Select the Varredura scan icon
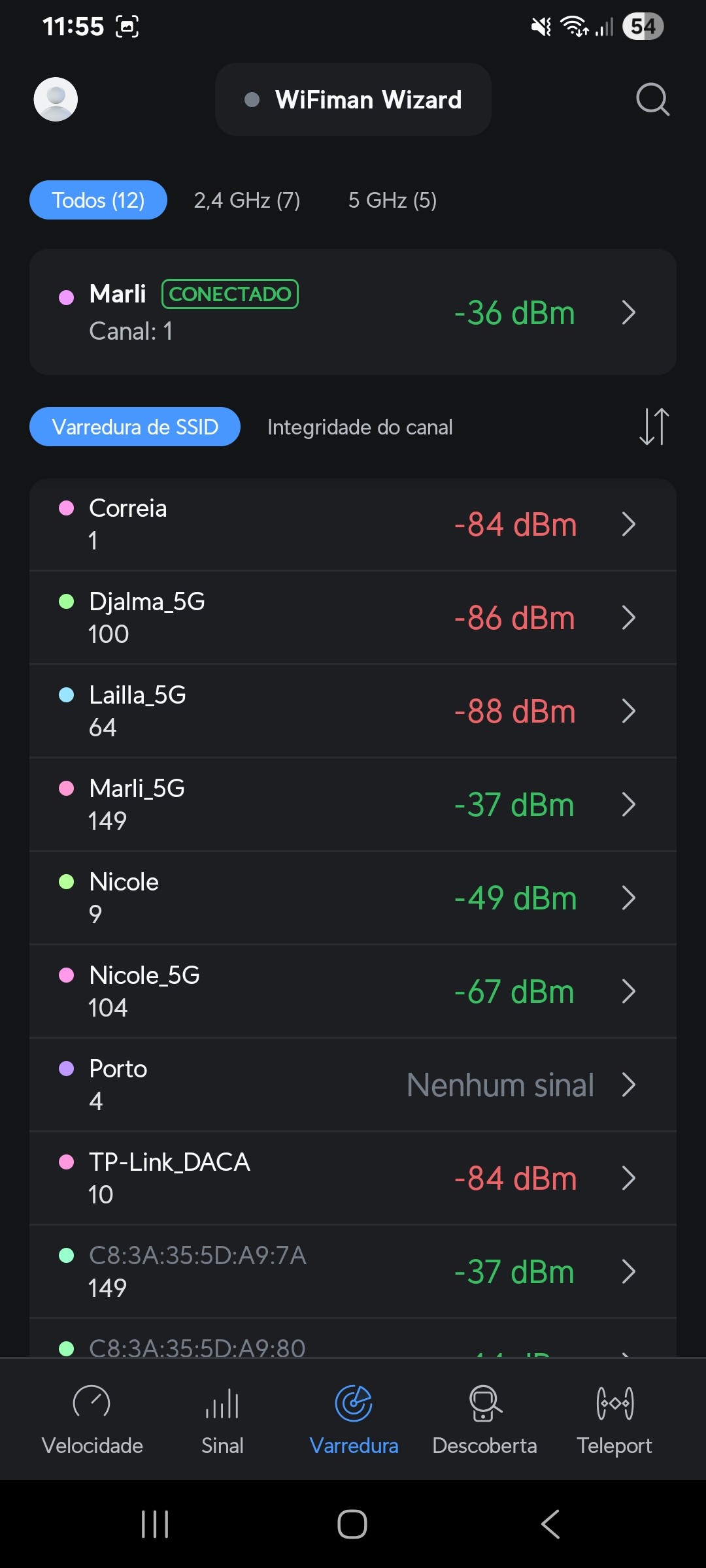The height and width of the screenshot is (1568, 706). 354,1405
